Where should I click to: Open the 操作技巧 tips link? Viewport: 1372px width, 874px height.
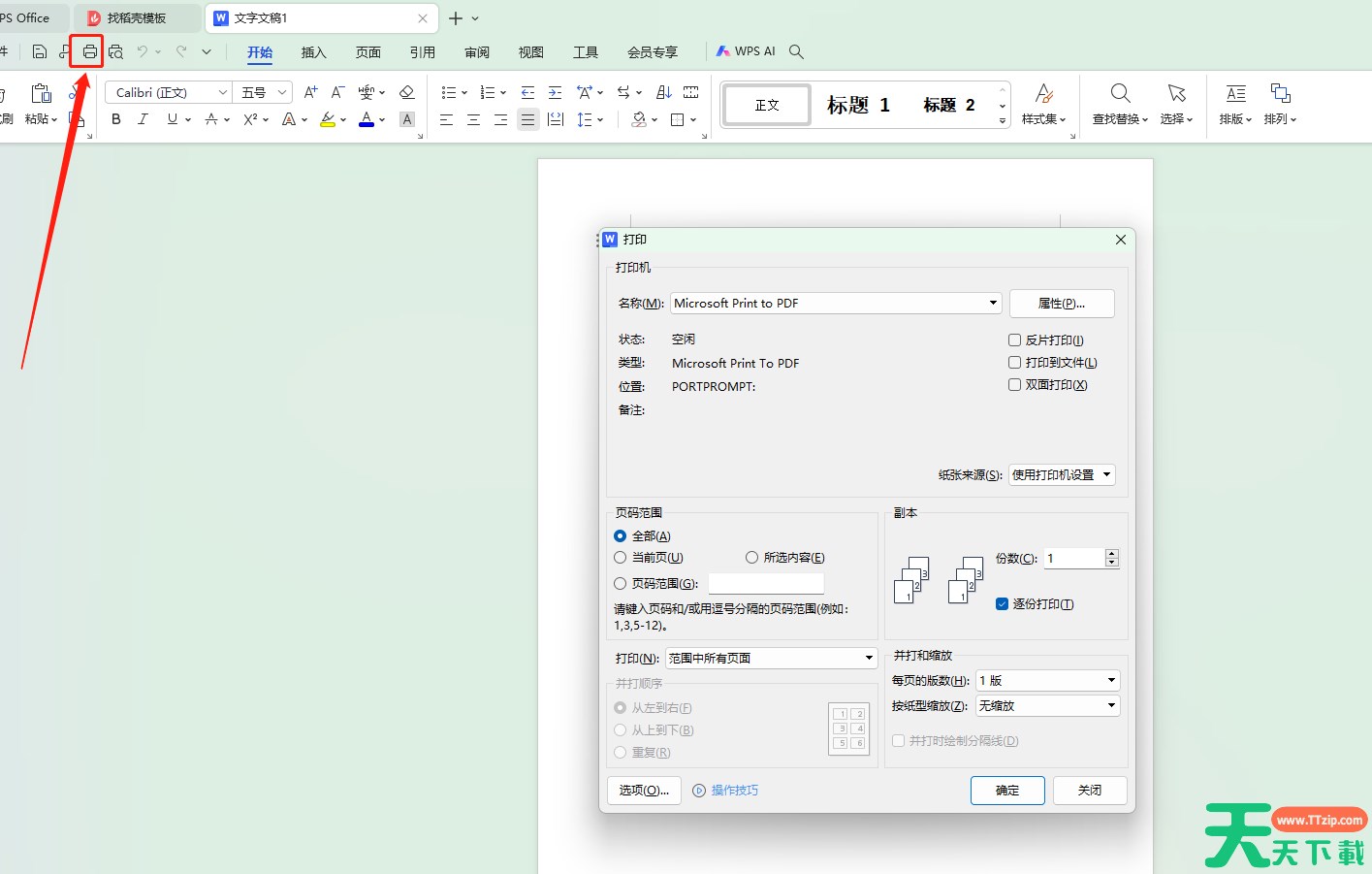(734, 791)
